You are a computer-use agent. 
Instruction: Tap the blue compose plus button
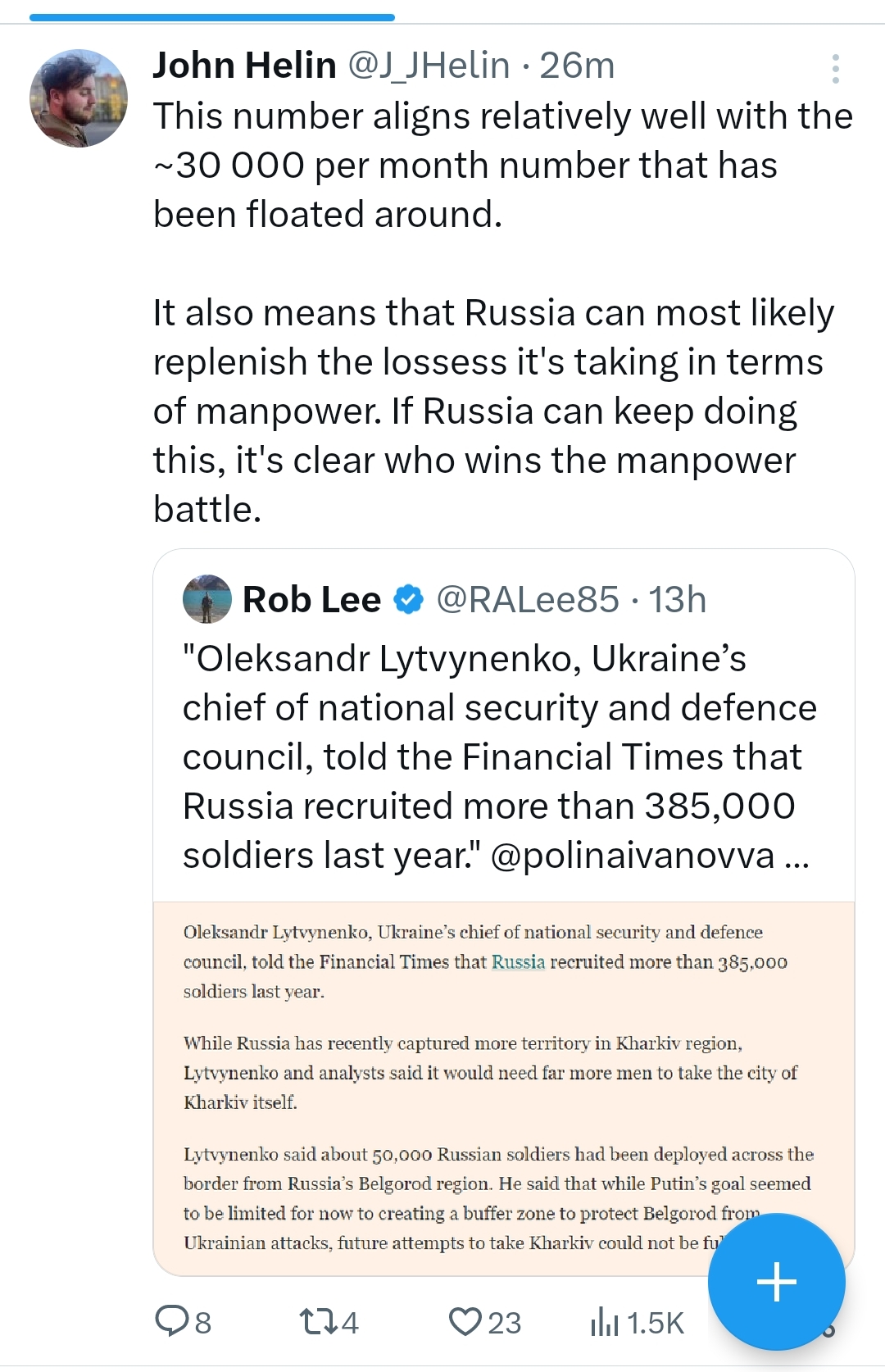[x=776, y=1281]
